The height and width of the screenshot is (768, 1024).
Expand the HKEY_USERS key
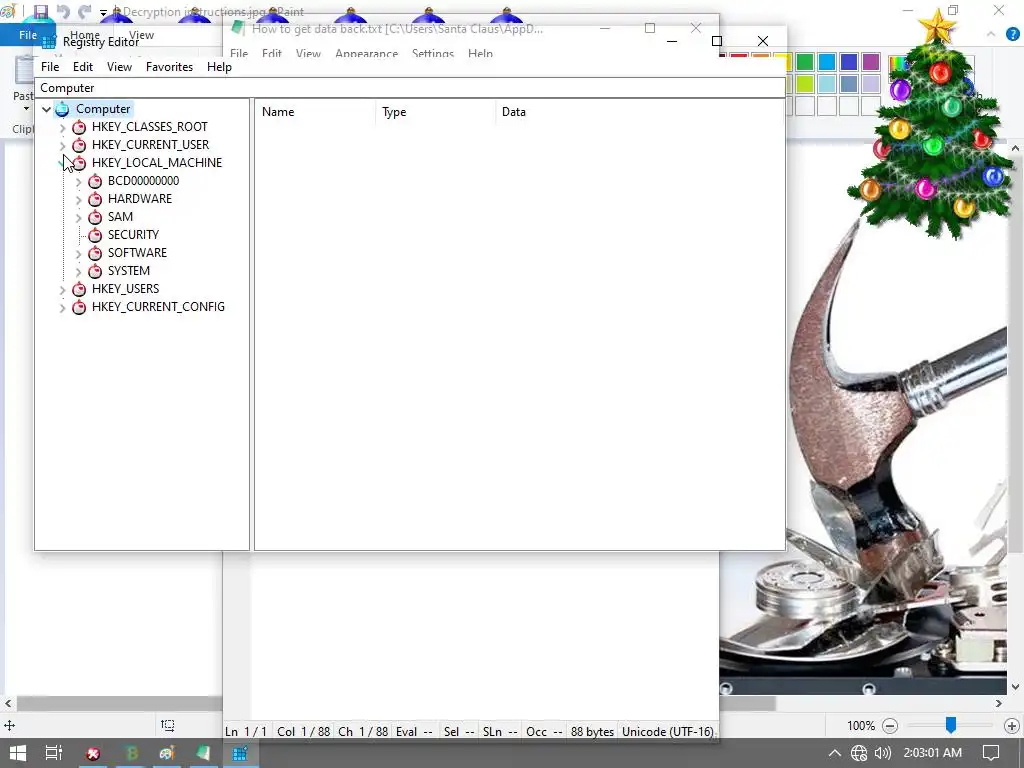coord(63,289)
